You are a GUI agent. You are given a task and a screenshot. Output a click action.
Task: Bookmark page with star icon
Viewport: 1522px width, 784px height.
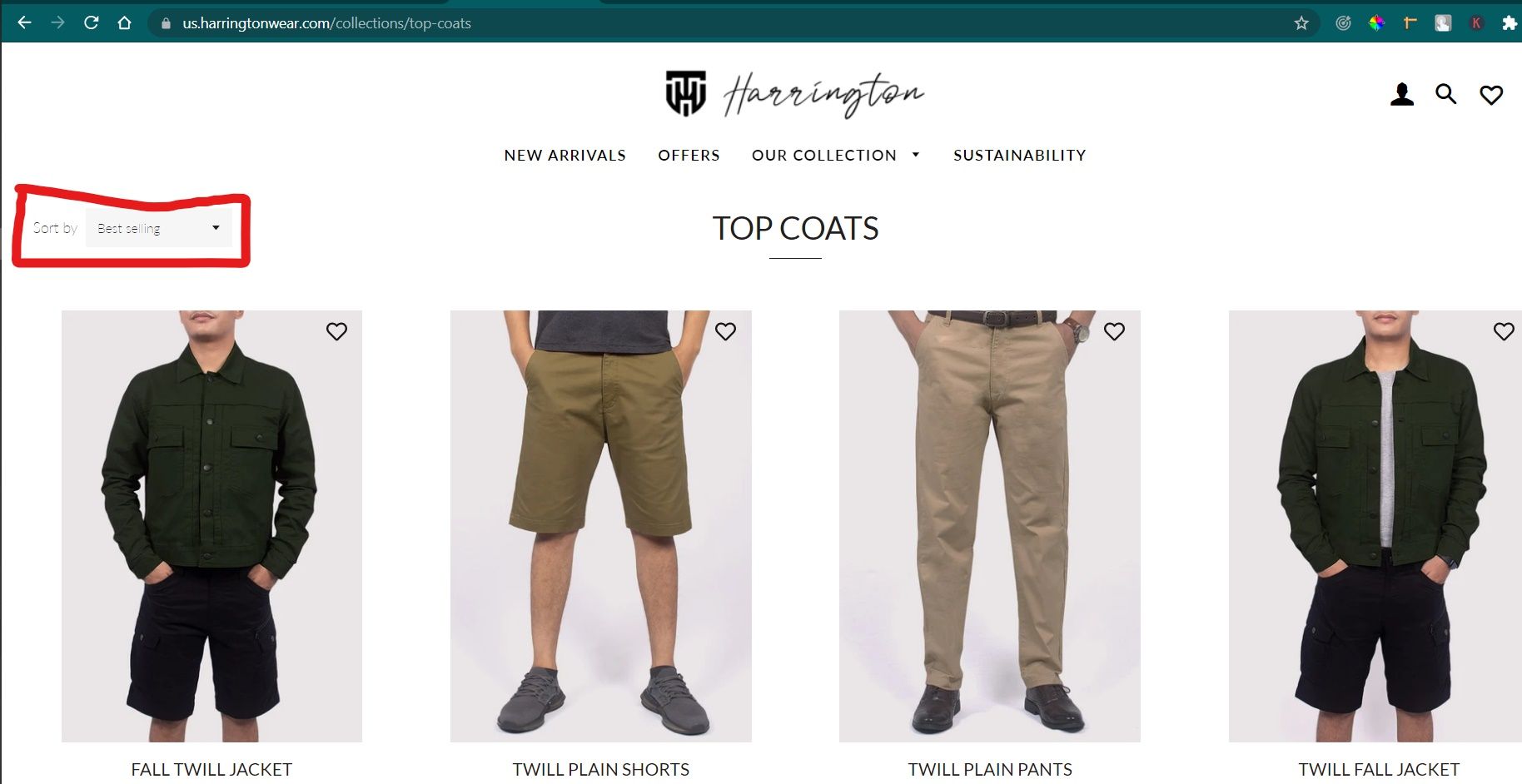(x=1301, y=23)
